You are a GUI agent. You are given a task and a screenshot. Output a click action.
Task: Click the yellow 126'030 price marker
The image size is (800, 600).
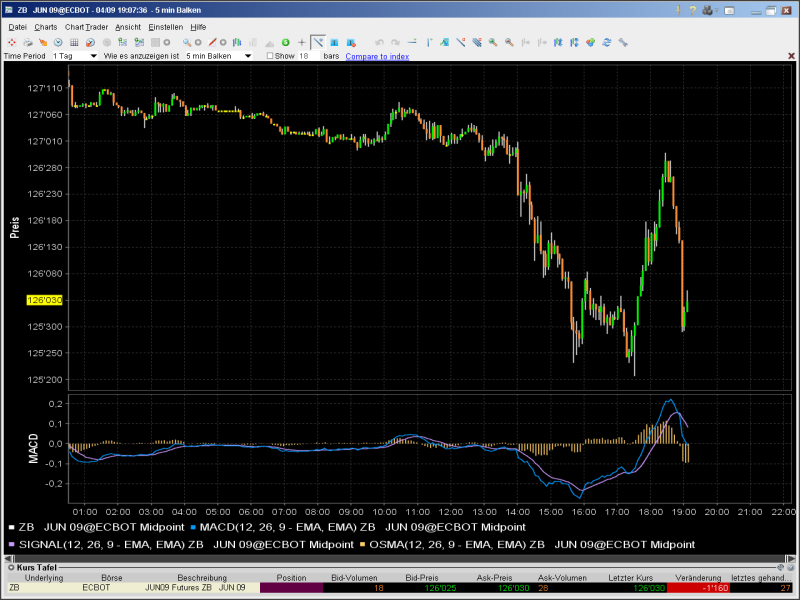point(45,300)
